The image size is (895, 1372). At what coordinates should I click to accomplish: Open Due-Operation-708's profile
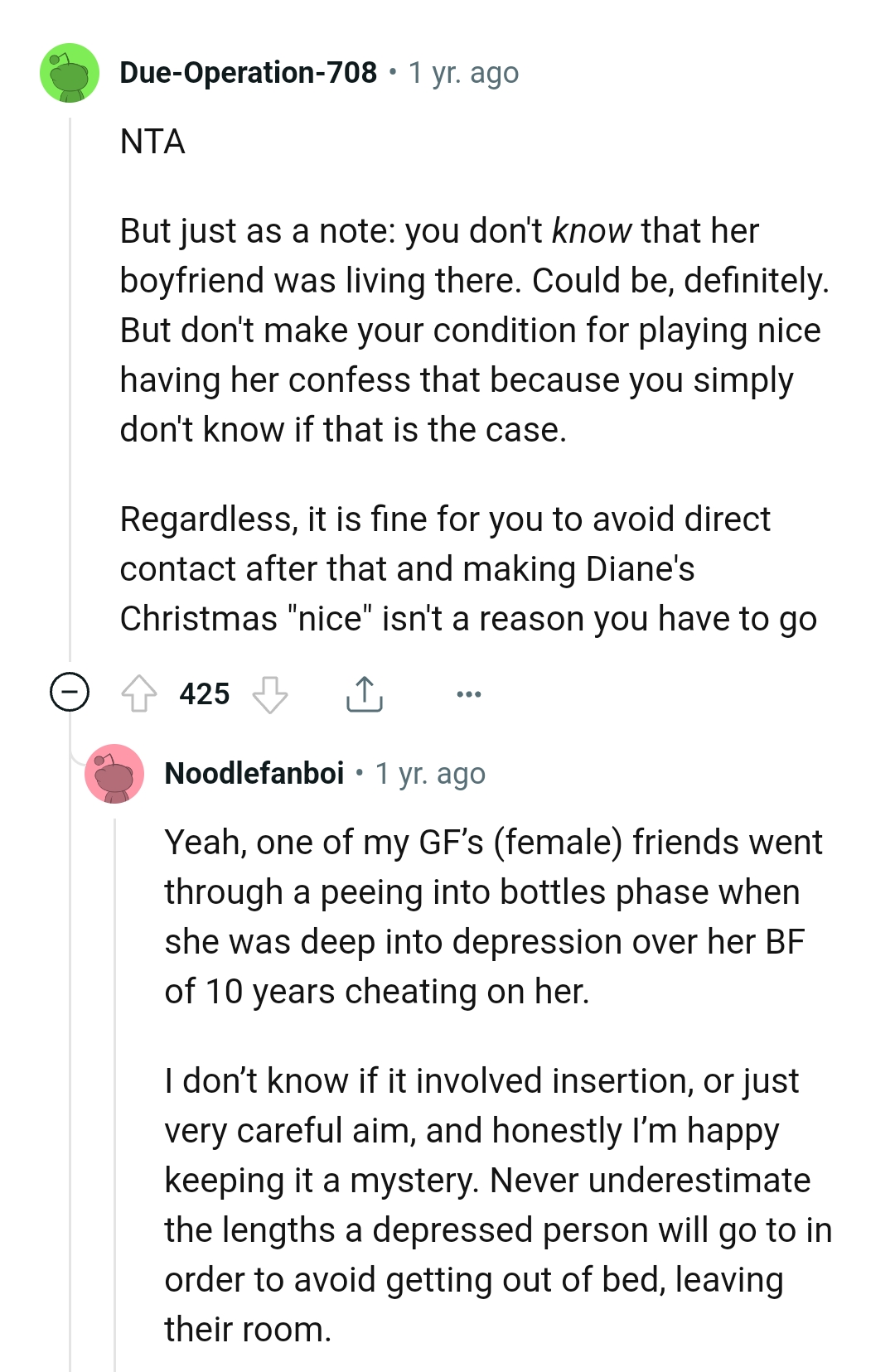pyautogui.click(x=244, y=73)
